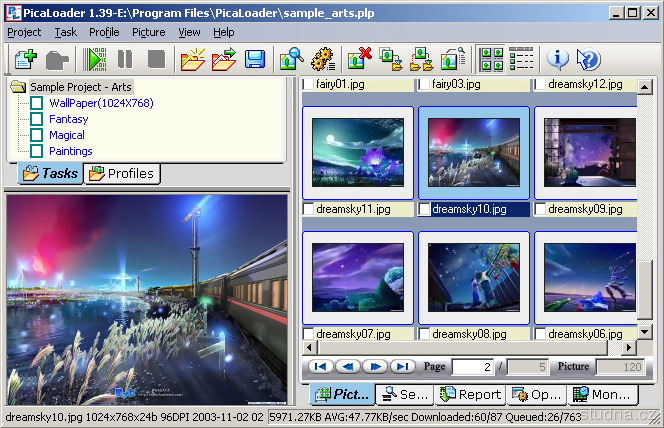This screenshot has width=664, height=428.
Task: Click the page number input field
Action: point(473,367)
